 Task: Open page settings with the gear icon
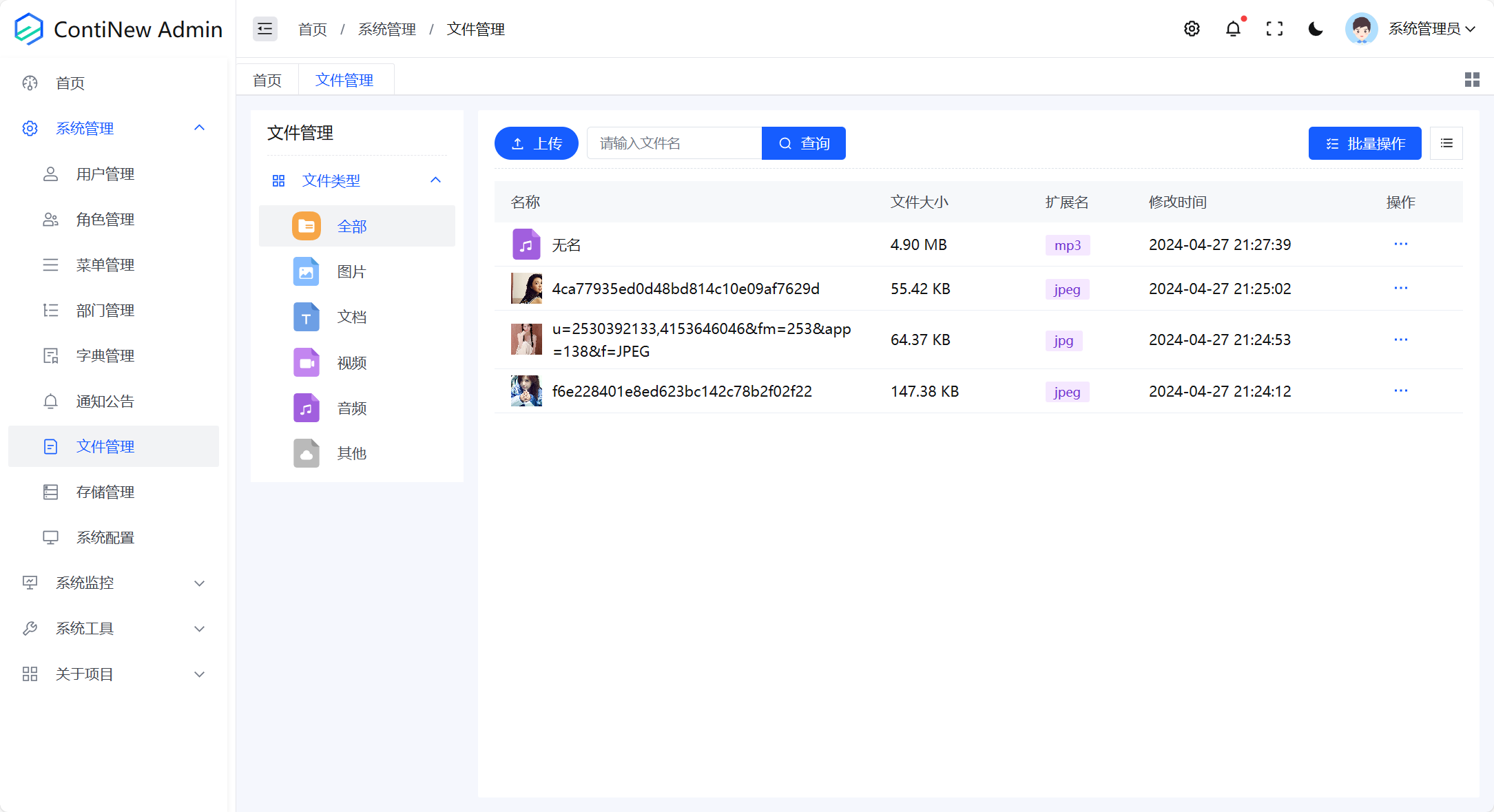pos(1192,29)
